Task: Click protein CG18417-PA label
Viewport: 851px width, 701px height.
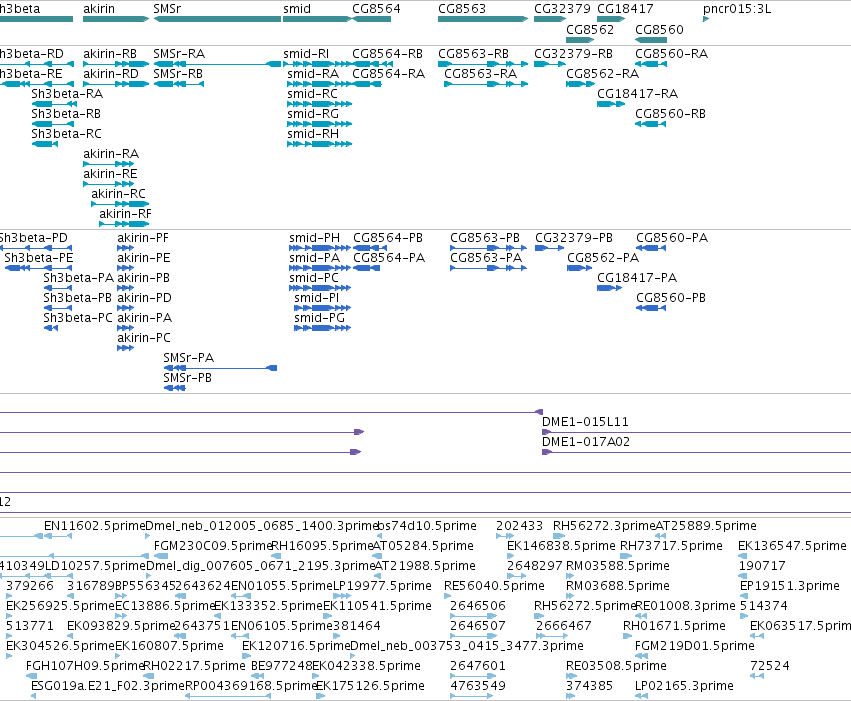Action: point(637,278)
